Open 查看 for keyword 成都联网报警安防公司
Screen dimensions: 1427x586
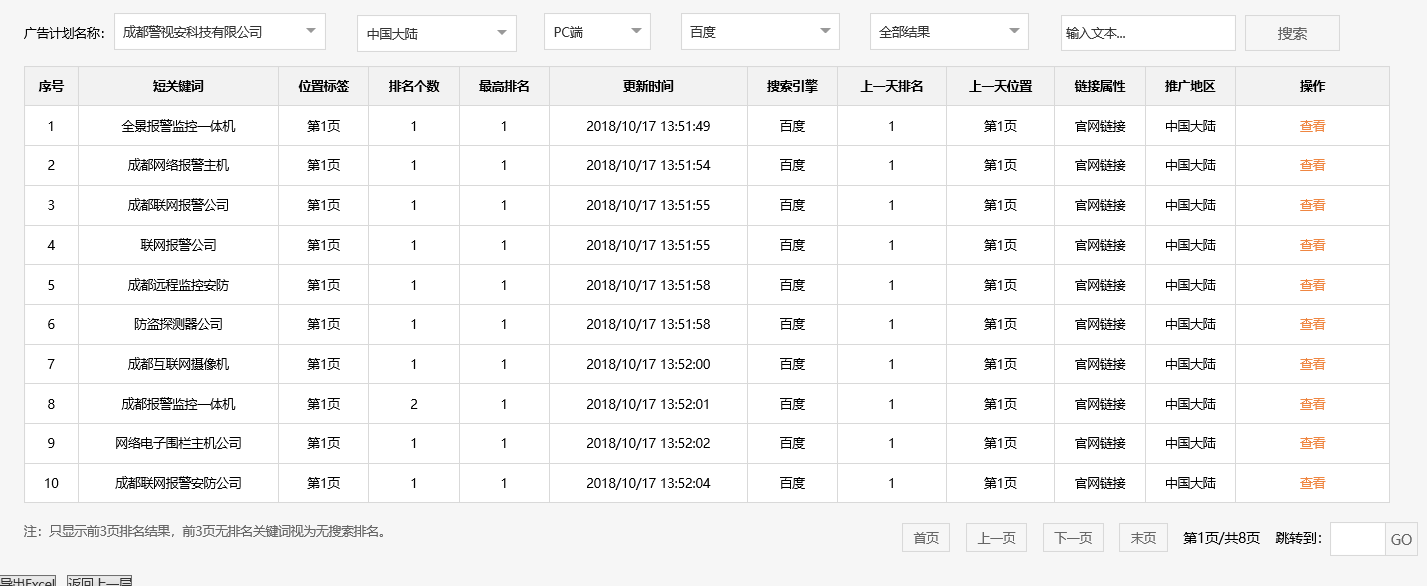point(1311,483)
